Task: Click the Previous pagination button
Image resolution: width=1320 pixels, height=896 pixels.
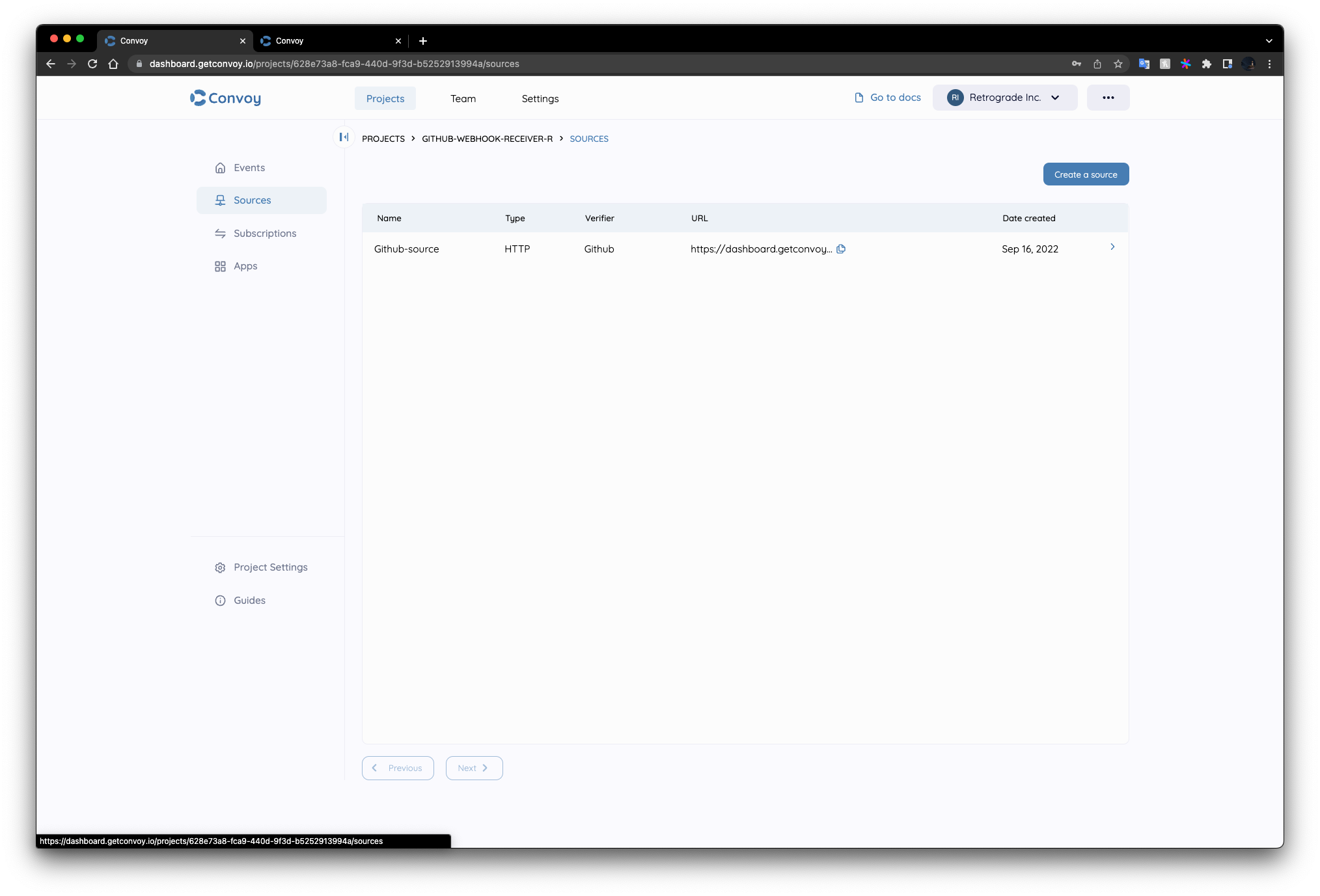Action: click(397, 767)
